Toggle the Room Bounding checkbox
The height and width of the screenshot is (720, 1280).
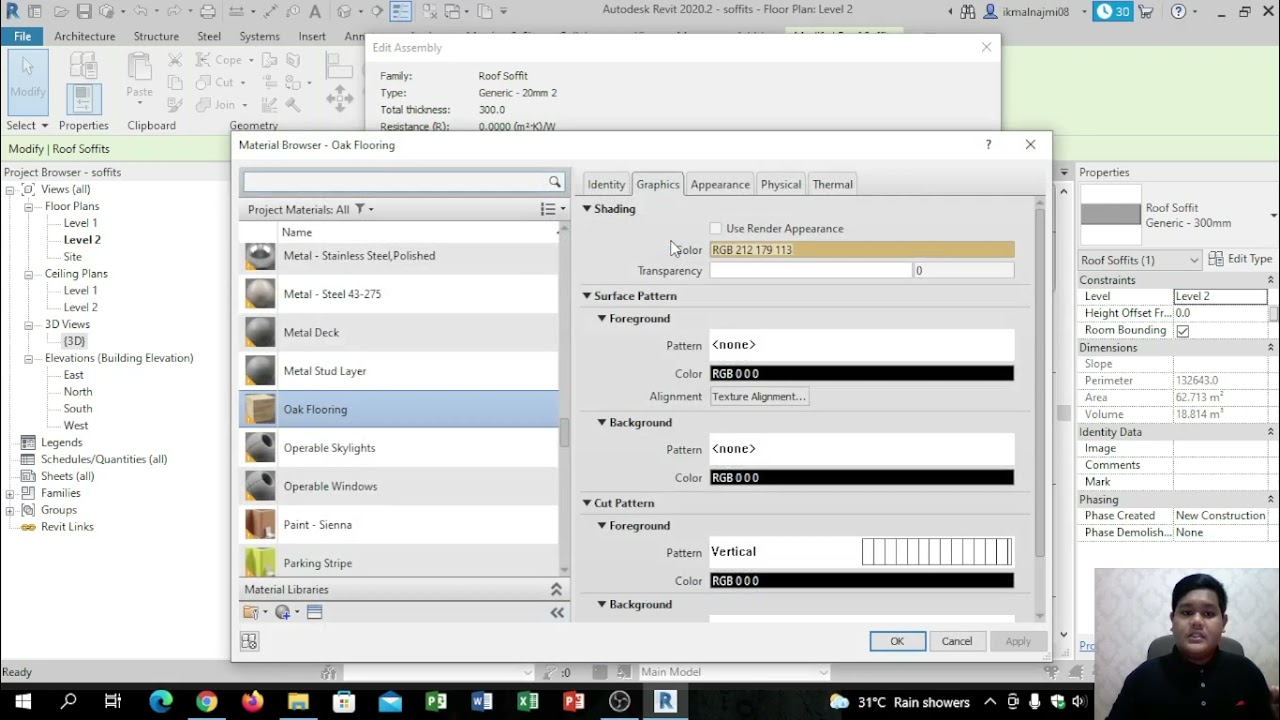[1182, 331]
